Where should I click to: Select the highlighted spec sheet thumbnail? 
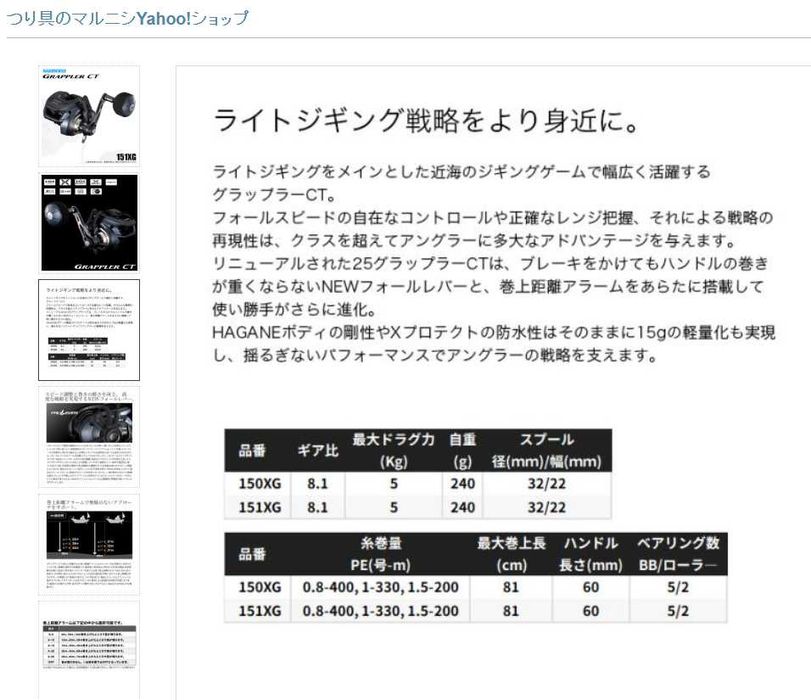89,330
